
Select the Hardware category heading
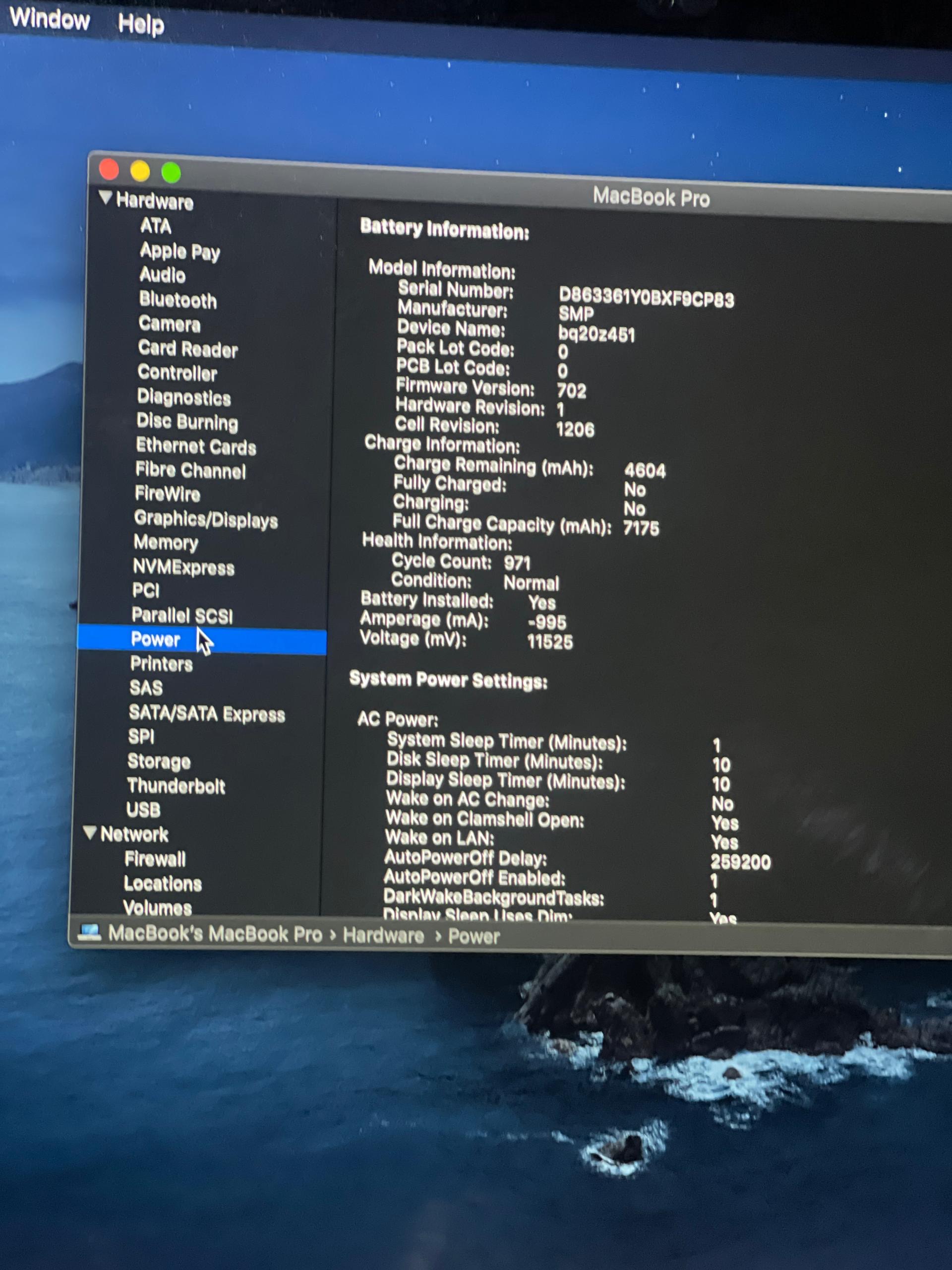(154, 201)
